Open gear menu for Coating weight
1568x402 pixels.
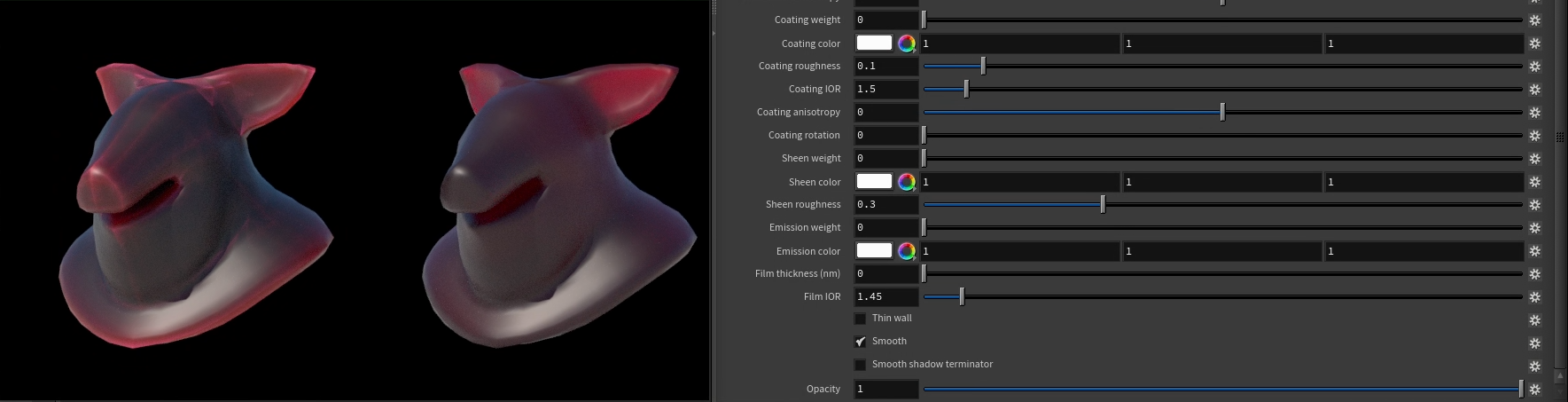coord(1535,20)
